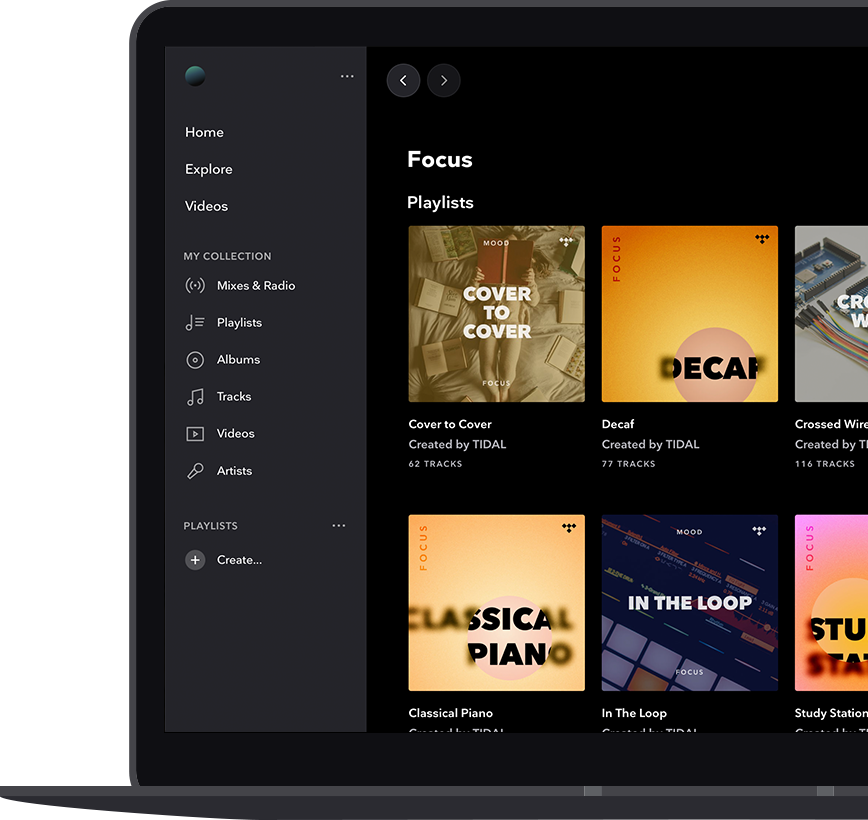
Task: Click the Playlists music-list icon
Action: tap(195, 323)
